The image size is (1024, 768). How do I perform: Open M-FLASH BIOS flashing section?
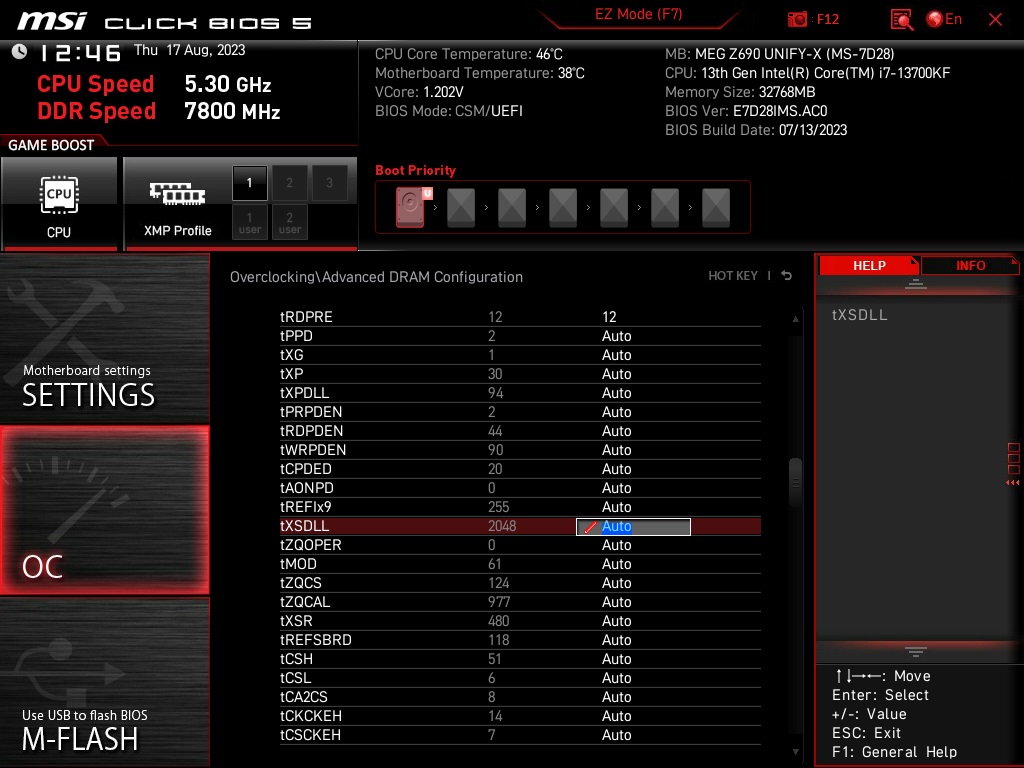pyautogui.click(x=104, y=682)
